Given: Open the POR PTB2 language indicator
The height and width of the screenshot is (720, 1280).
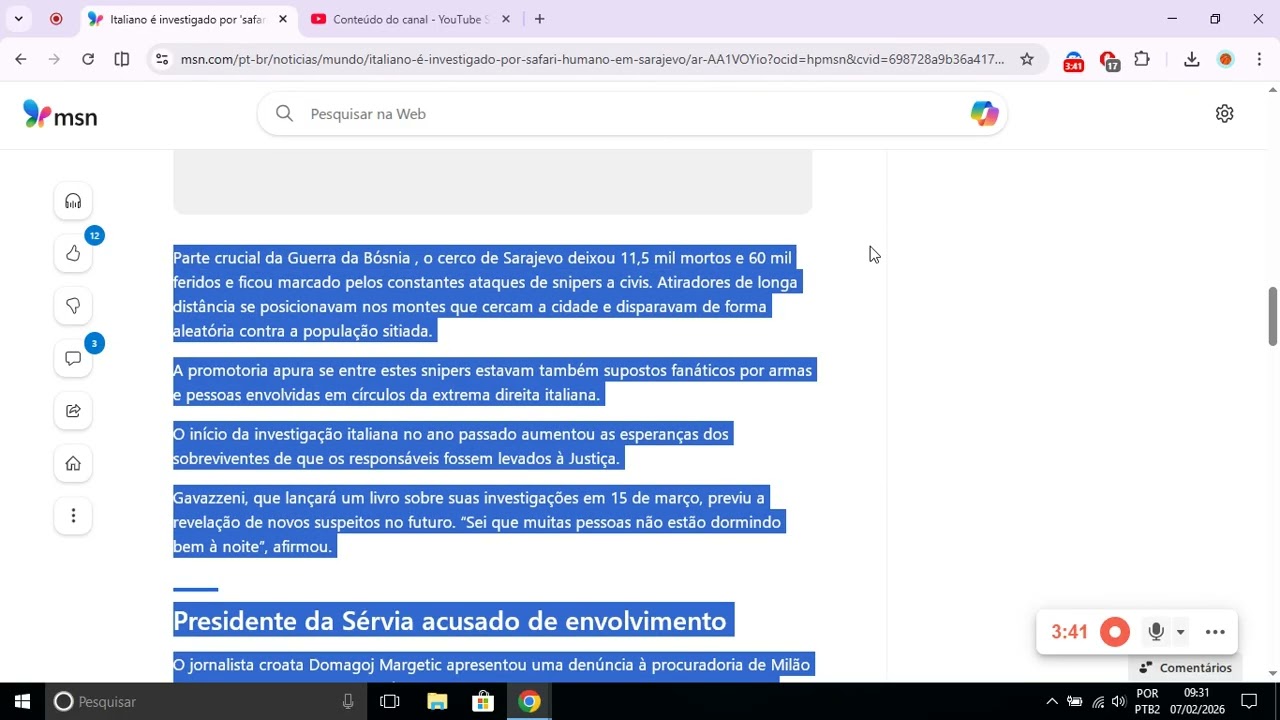Looking at the screenshot, I should pos(1148,701).
